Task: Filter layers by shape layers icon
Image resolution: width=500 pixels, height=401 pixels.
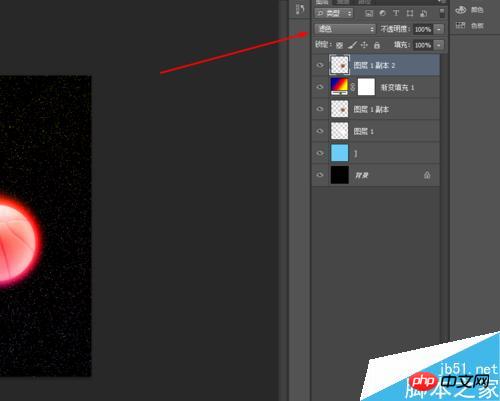Action: 410,13
